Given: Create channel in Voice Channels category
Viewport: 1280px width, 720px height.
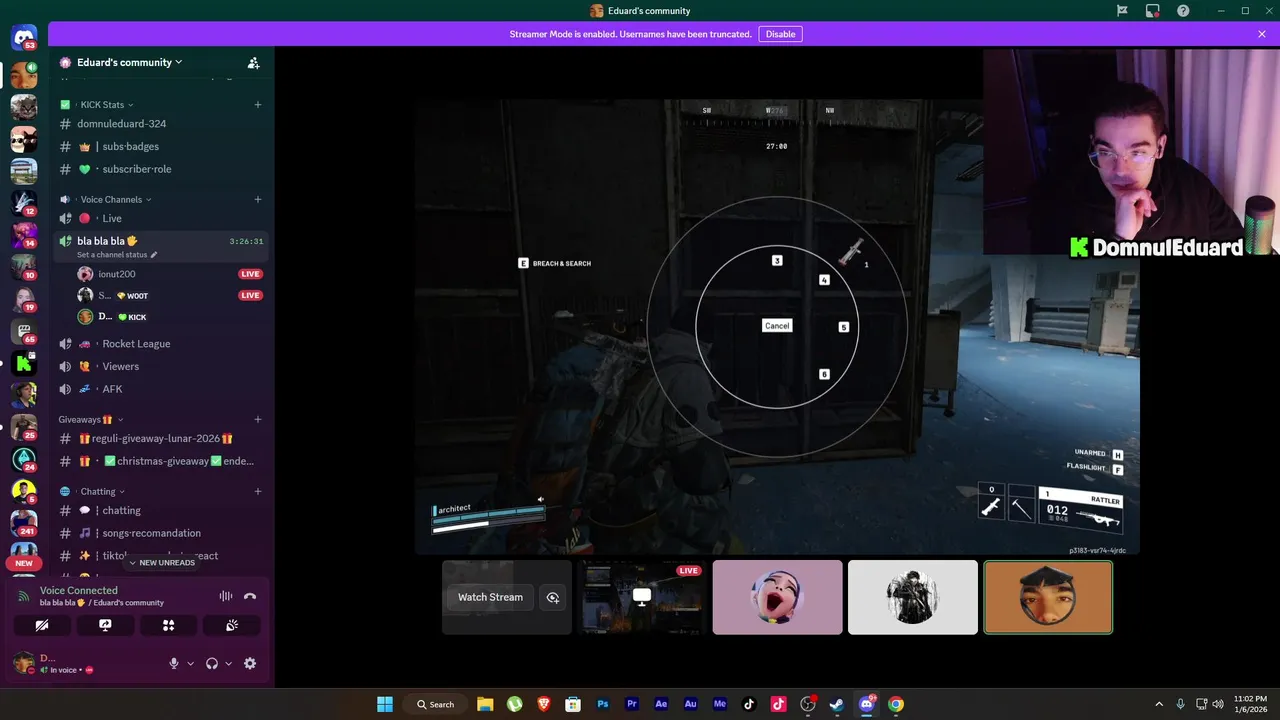Looking at the screenshot, I should 258,199.
